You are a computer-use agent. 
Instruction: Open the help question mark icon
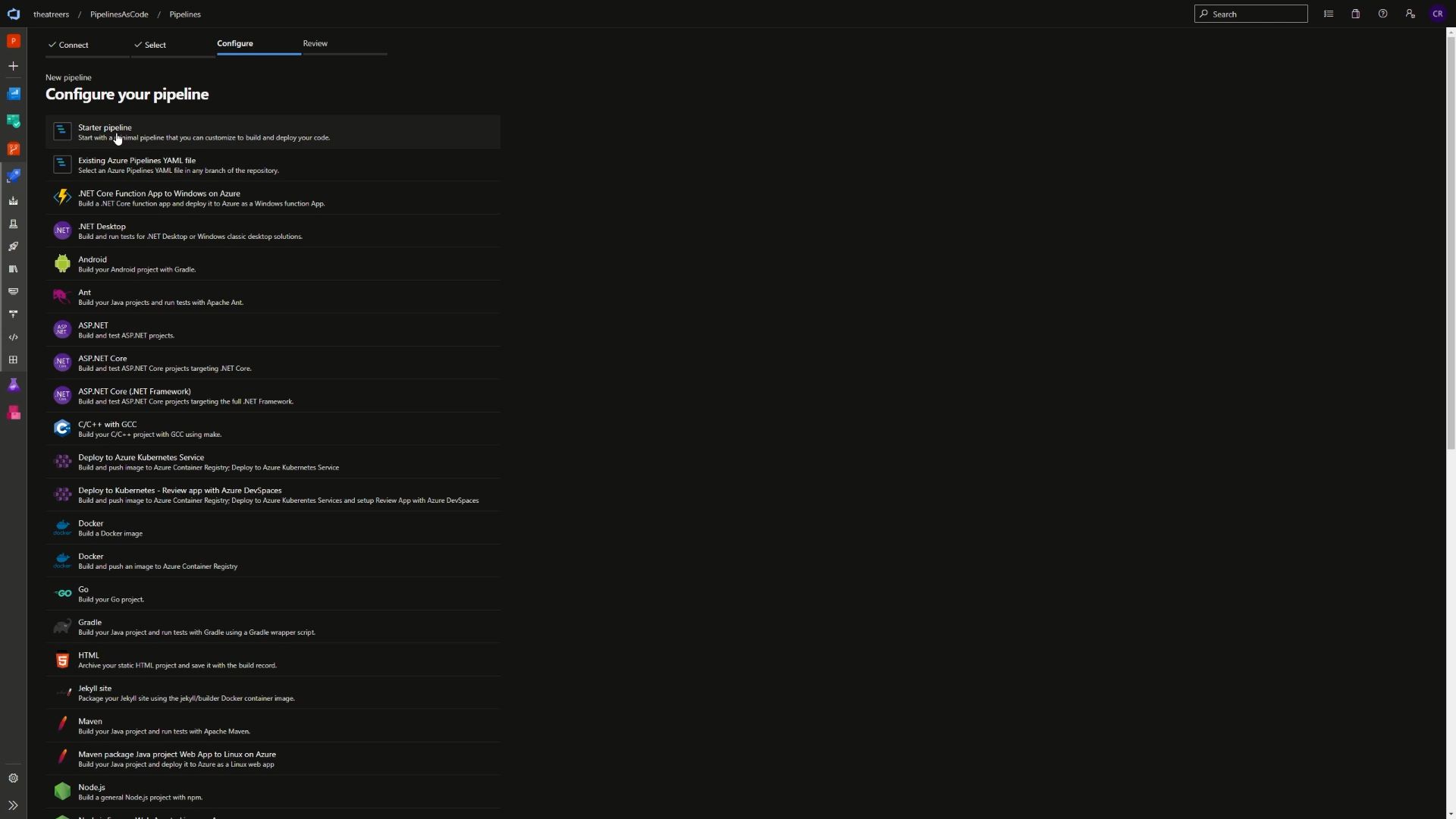[x=1383, y=14]
